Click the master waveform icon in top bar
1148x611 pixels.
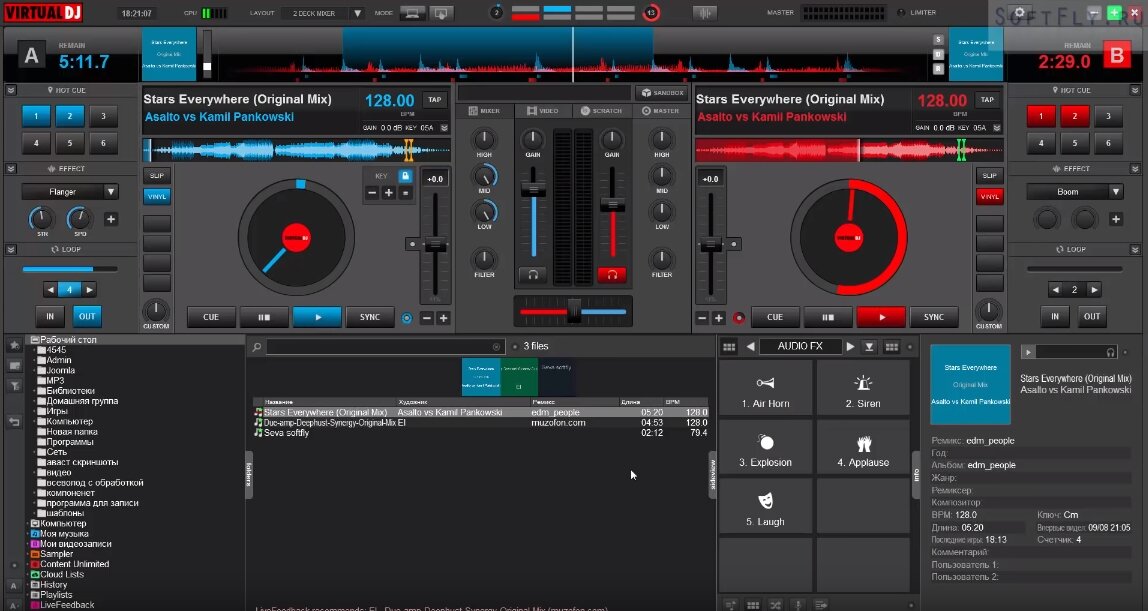pos(704,12)
